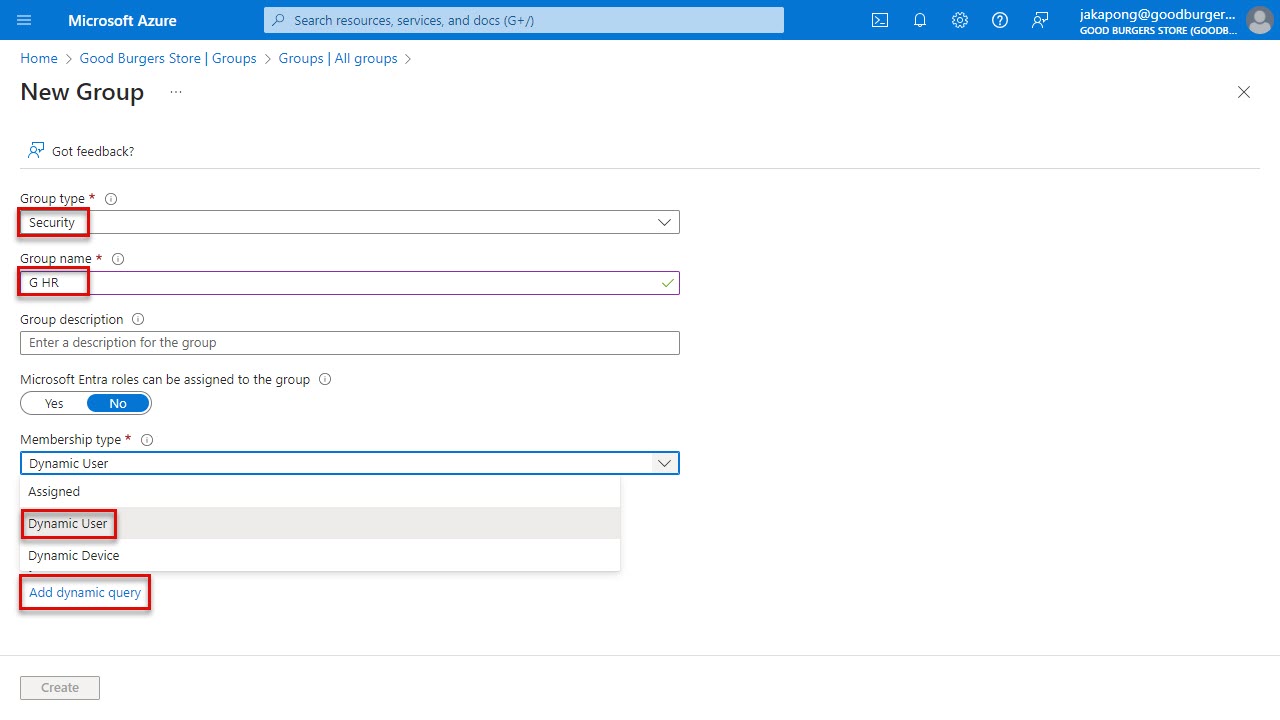The image size is (1280, 720).
Task: Select Dynamic Device membership type
Action: click(73, 555)
